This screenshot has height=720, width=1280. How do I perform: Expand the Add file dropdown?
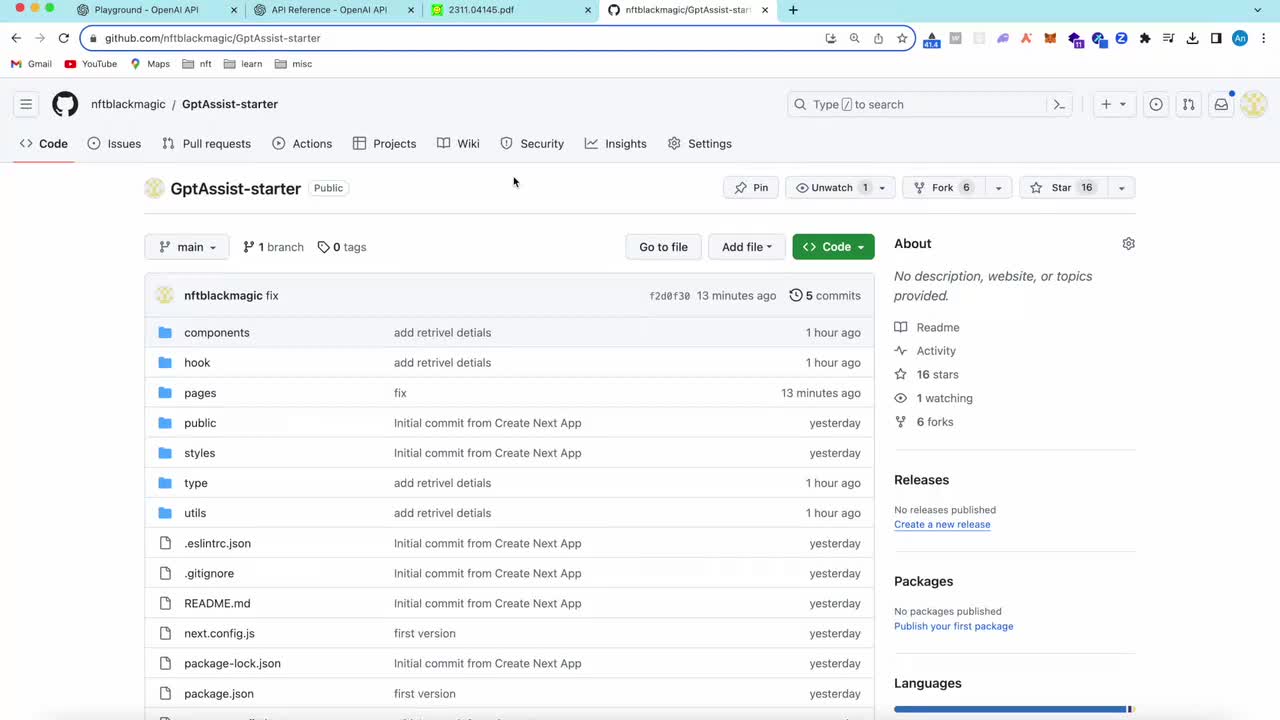click(x=747, y=247)
